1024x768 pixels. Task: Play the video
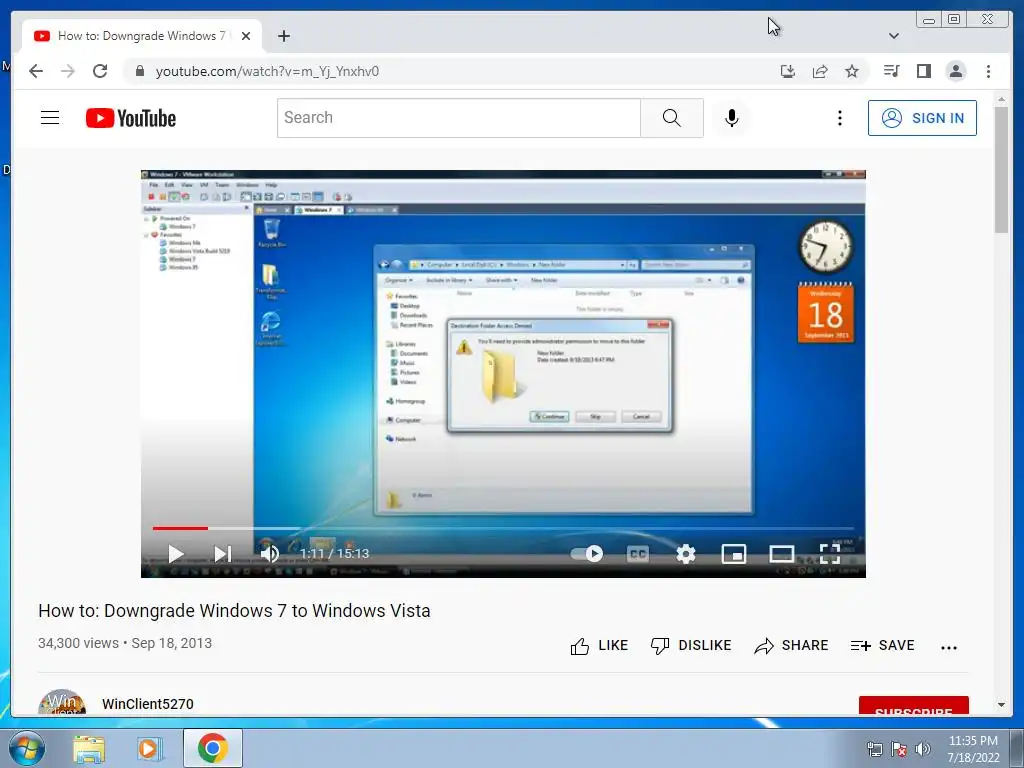[x=175, y=554]
